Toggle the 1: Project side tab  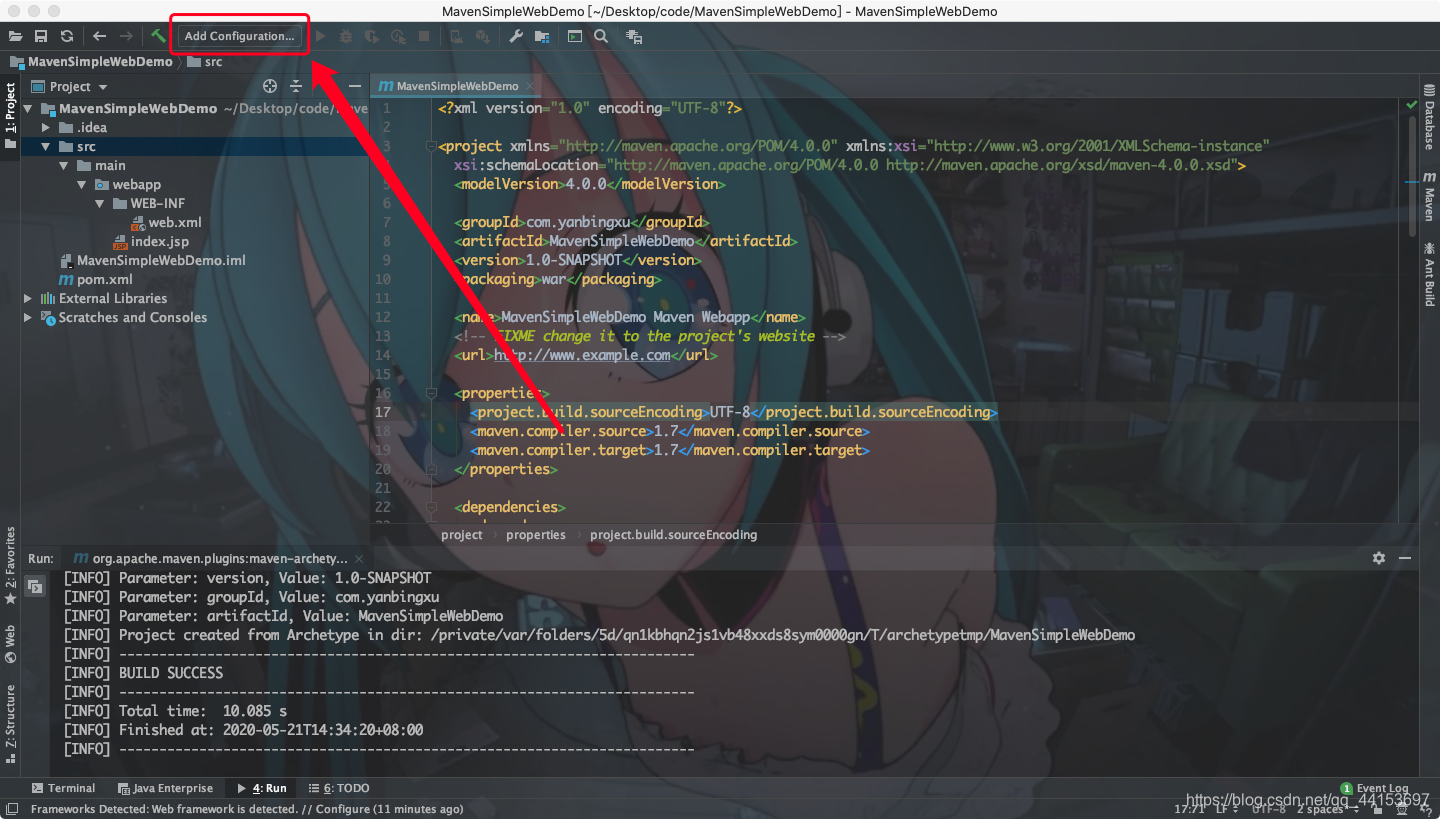10,115
